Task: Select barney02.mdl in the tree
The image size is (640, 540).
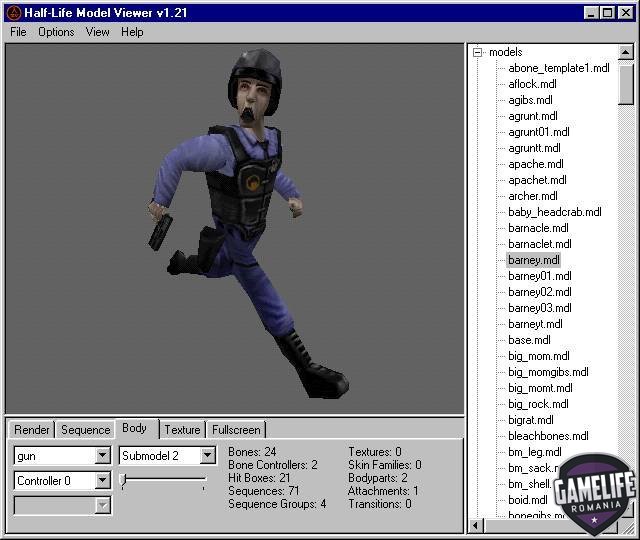Action: (540, 292)
